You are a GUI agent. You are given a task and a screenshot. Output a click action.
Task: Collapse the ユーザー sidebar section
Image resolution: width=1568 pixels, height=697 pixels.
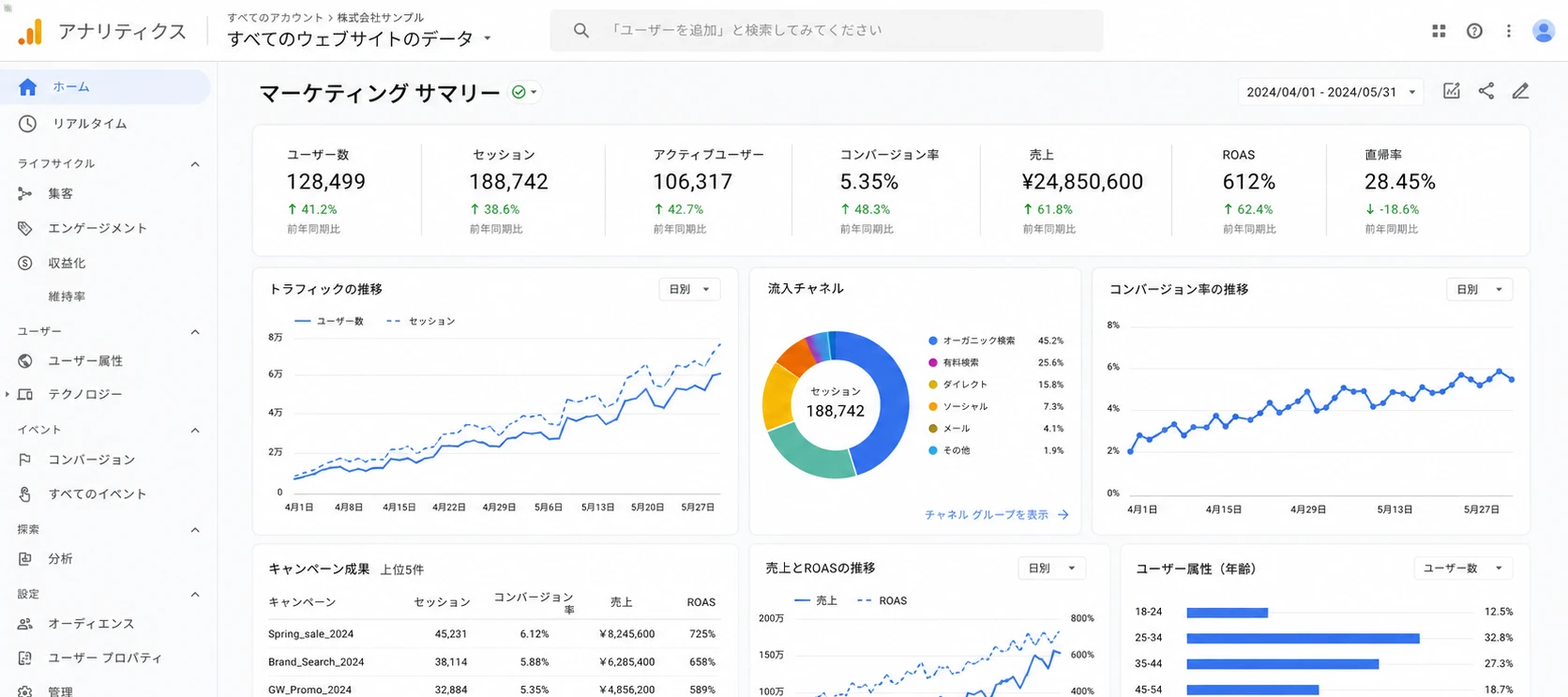point(195,332)
